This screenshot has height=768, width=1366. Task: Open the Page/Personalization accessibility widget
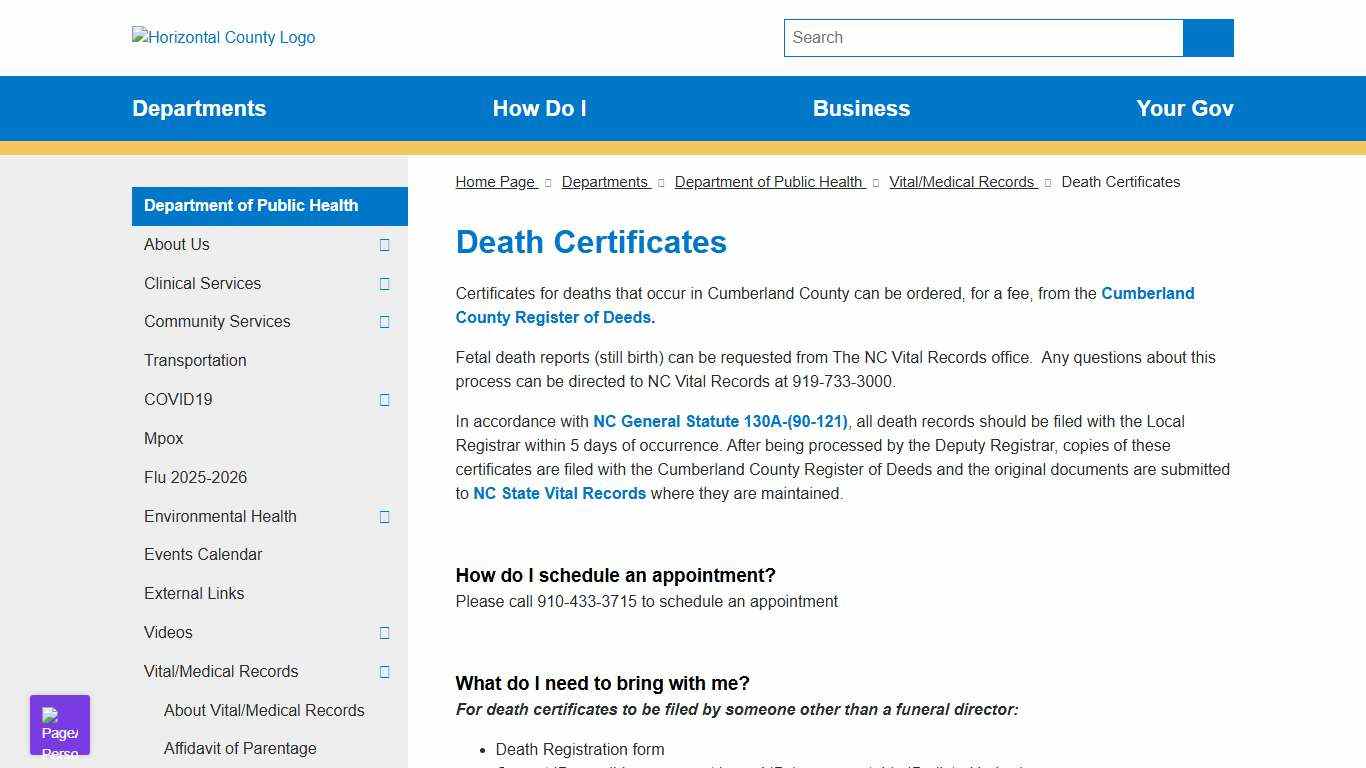[59, 724]
